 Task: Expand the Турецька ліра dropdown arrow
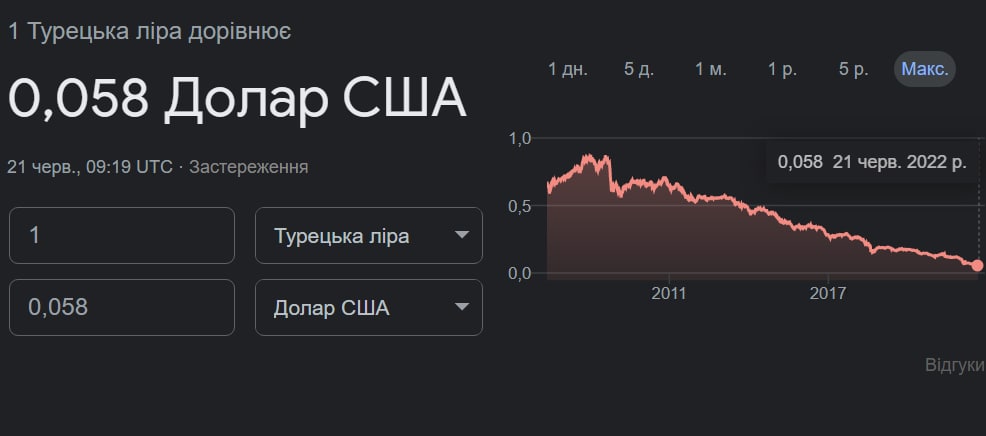pyautogui.click(x=461, y=235)
